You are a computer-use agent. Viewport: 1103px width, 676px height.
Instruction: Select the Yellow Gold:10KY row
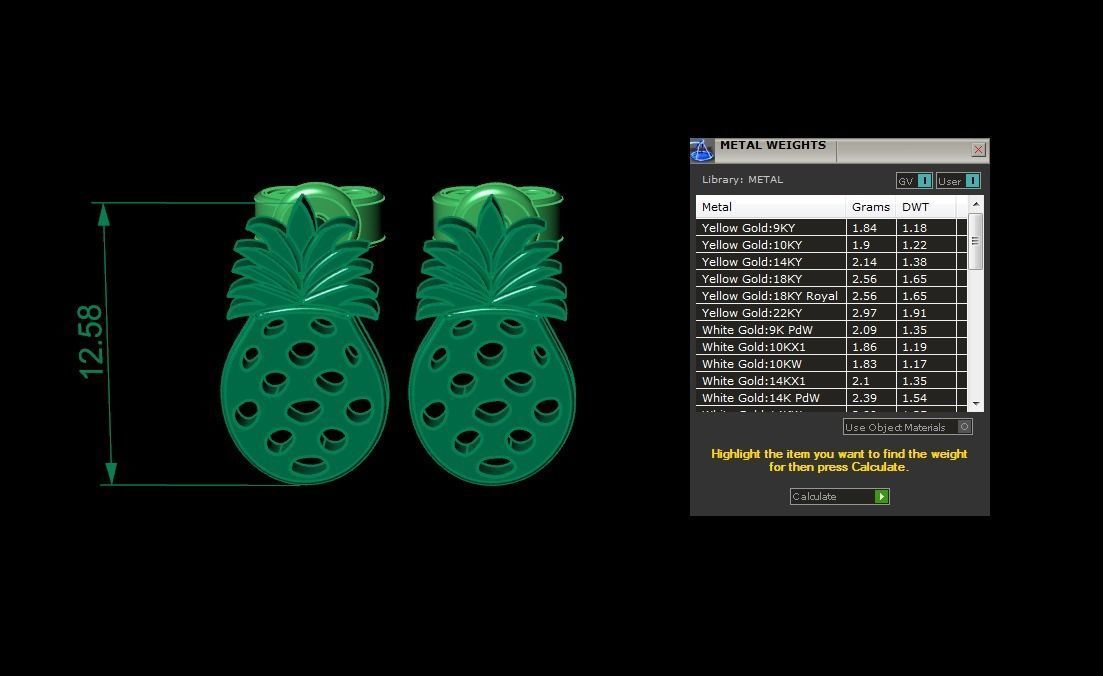click(831, 245)
